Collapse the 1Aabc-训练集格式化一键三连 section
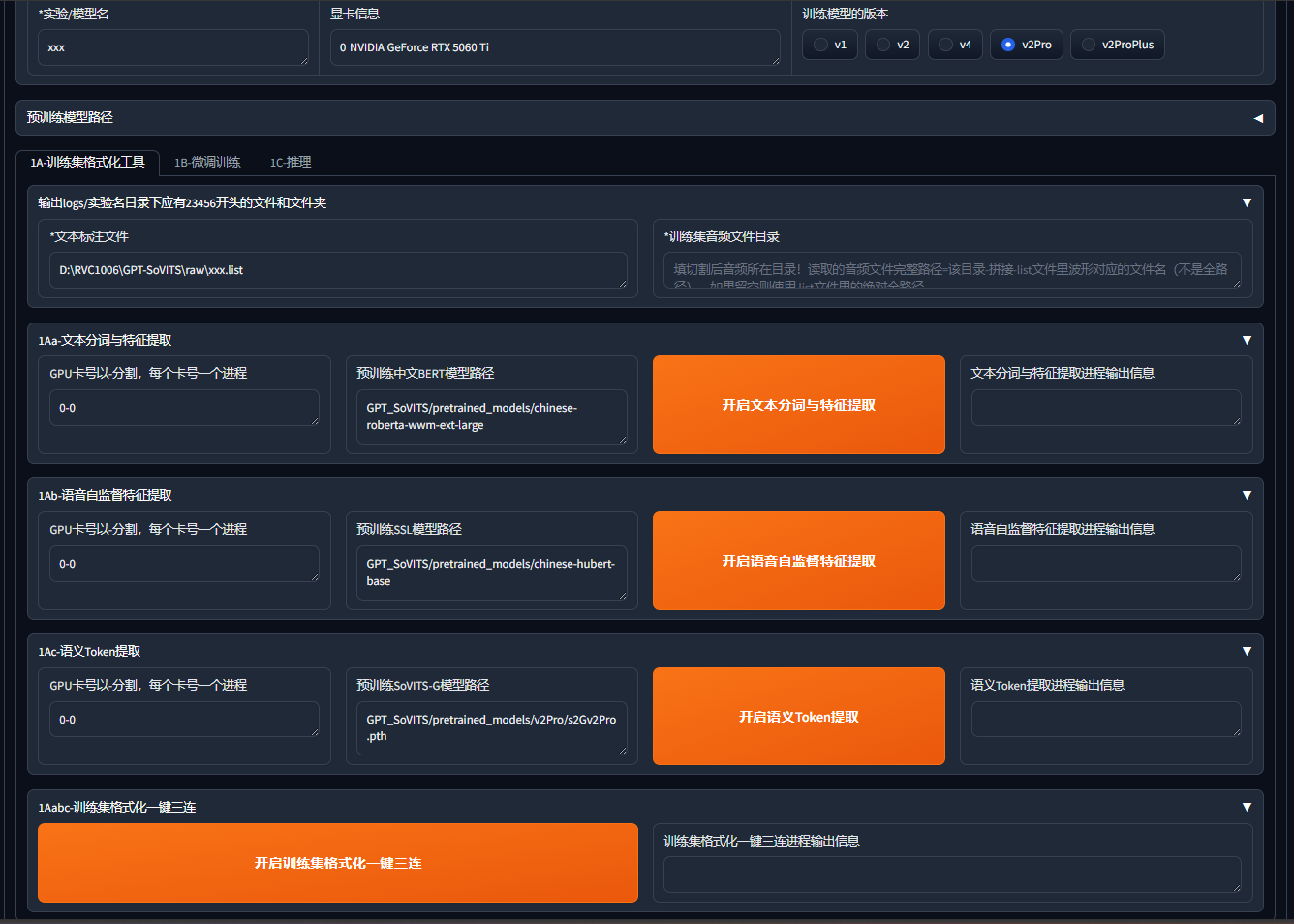Image resolution: width=1294 pixels, height=924 pixels. click(x=1247, y=807)
